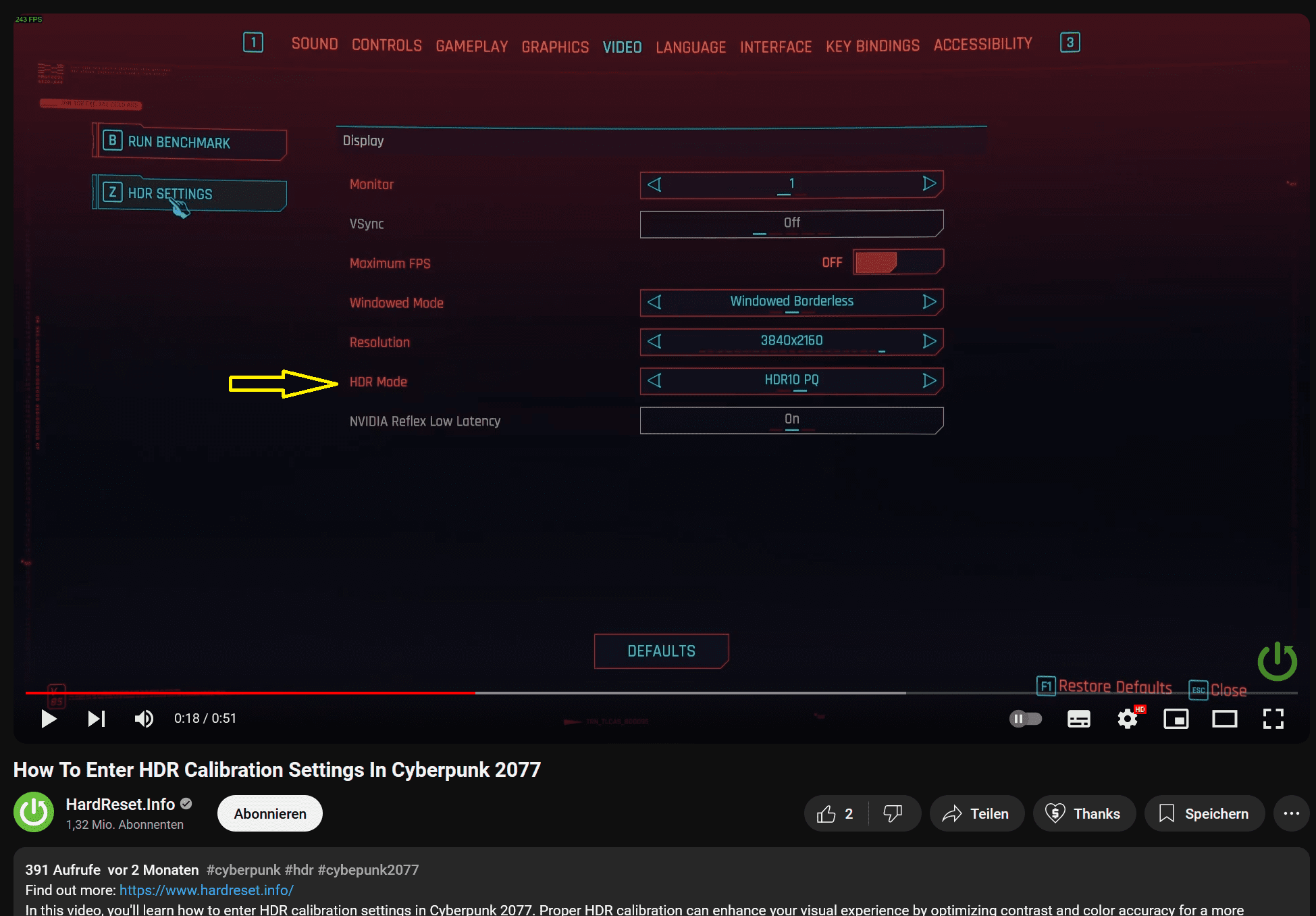
Task: Change HDR Mode with right arrow
Action: (929, 380)
